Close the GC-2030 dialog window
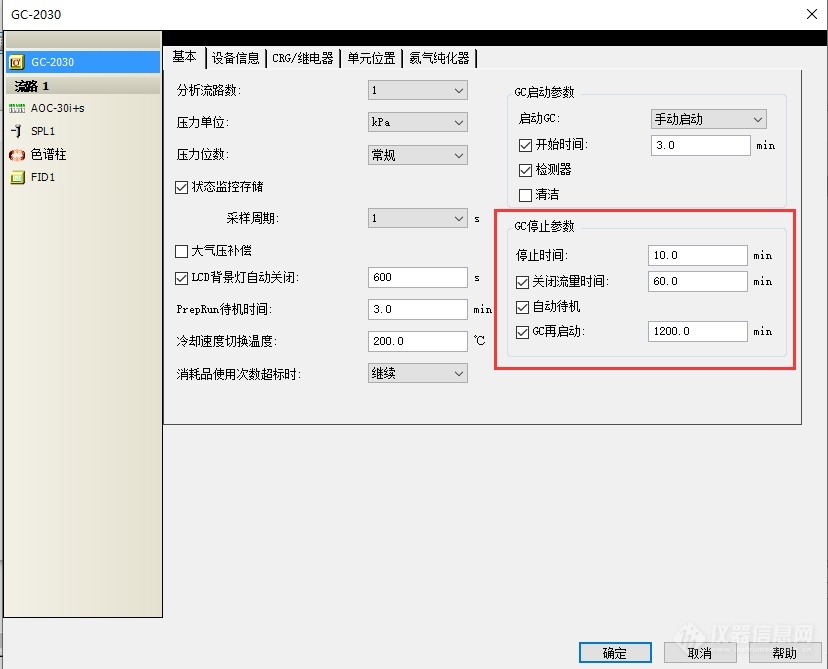This screenshot has height=669, width=828. (812, 14)
